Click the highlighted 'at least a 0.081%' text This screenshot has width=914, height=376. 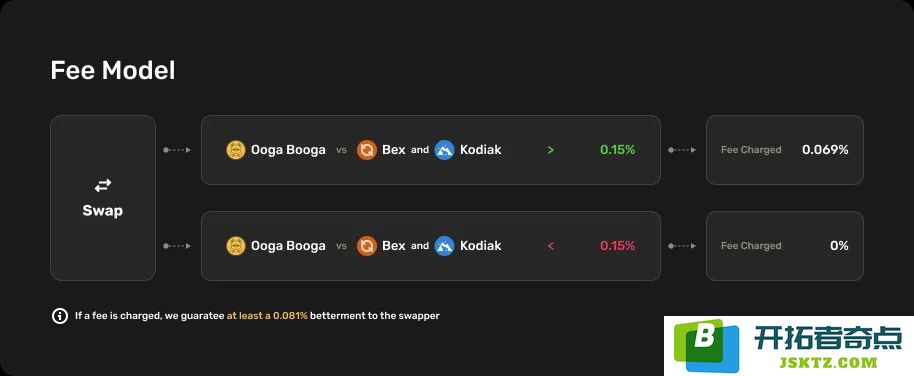(267, 316)
